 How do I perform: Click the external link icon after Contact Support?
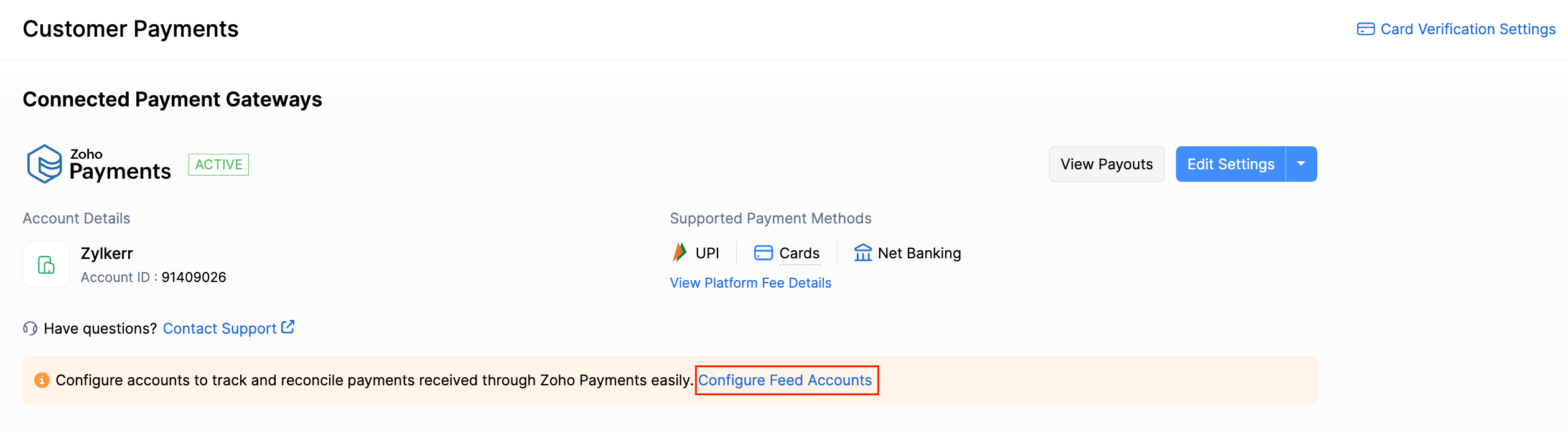tap(288, 327)
